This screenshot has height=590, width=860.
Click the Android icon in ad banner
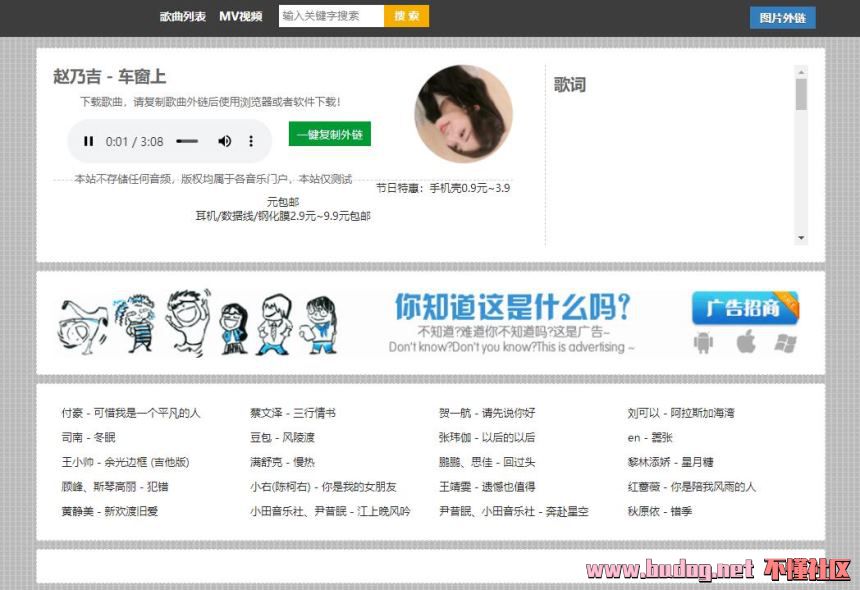704,343
